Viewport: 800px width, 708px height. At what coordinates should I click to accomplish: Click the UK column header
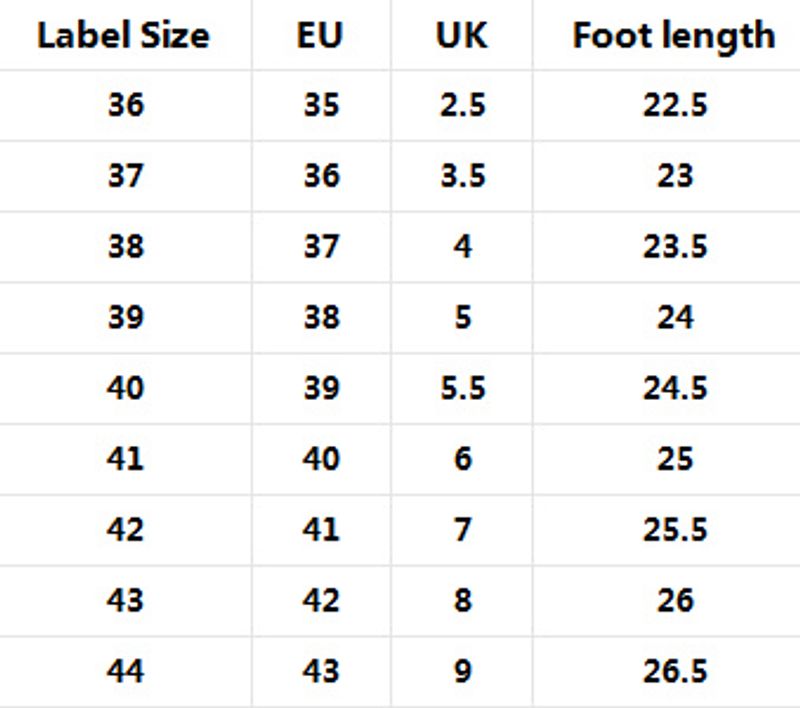click(x=462, y=36)
